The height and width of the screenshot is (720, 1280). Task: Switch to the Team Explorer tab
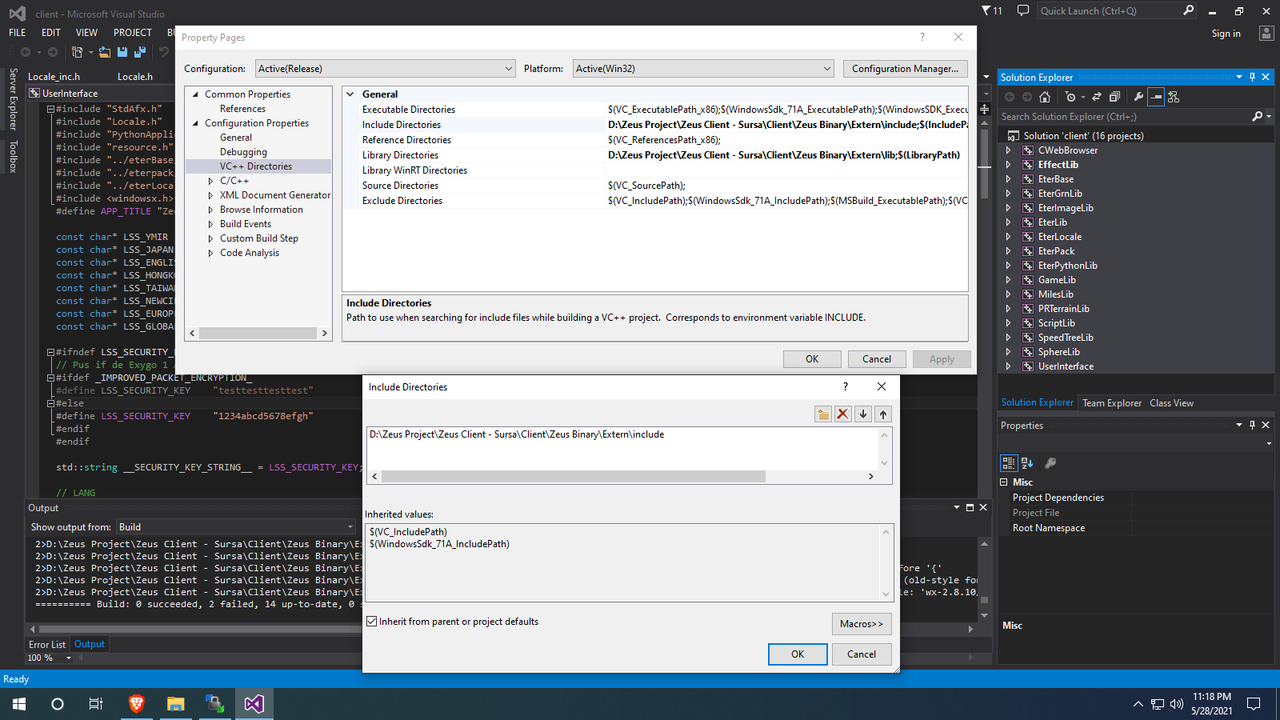click(1111, 403)
